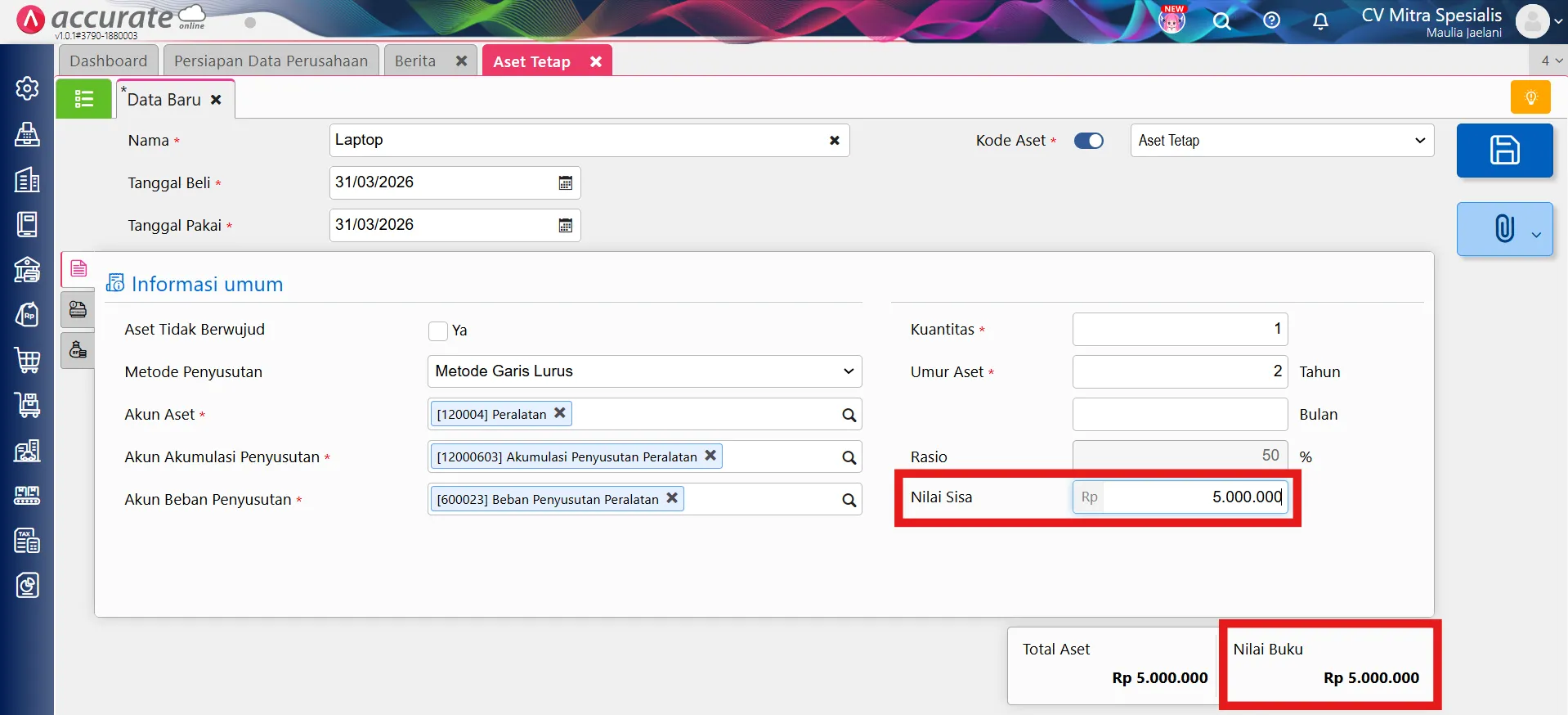Select the Aset Tetap tab
1568x715 pixels.
[531, 62]
